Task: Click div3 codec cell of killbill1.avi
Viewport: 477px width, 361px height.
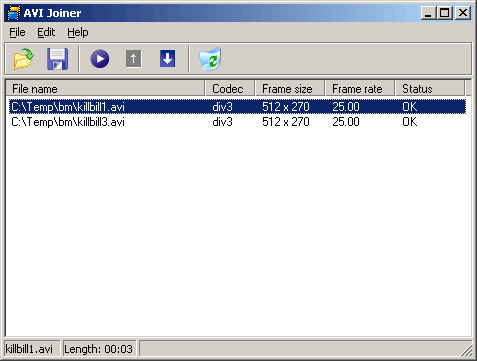Action: pyautogui.click(x=222, y=107)
